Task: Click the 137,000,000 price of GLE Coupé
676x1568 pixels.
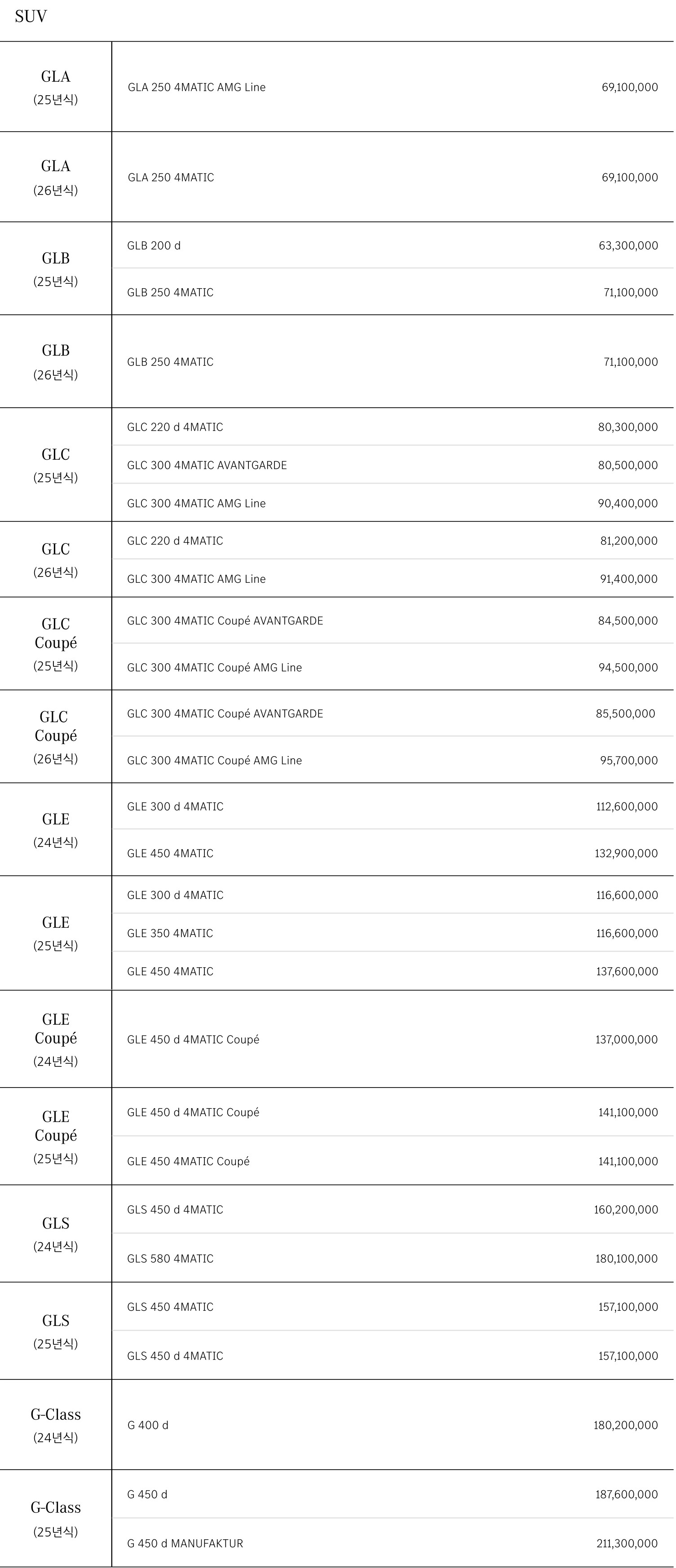Action: [x=626, y=1039]
